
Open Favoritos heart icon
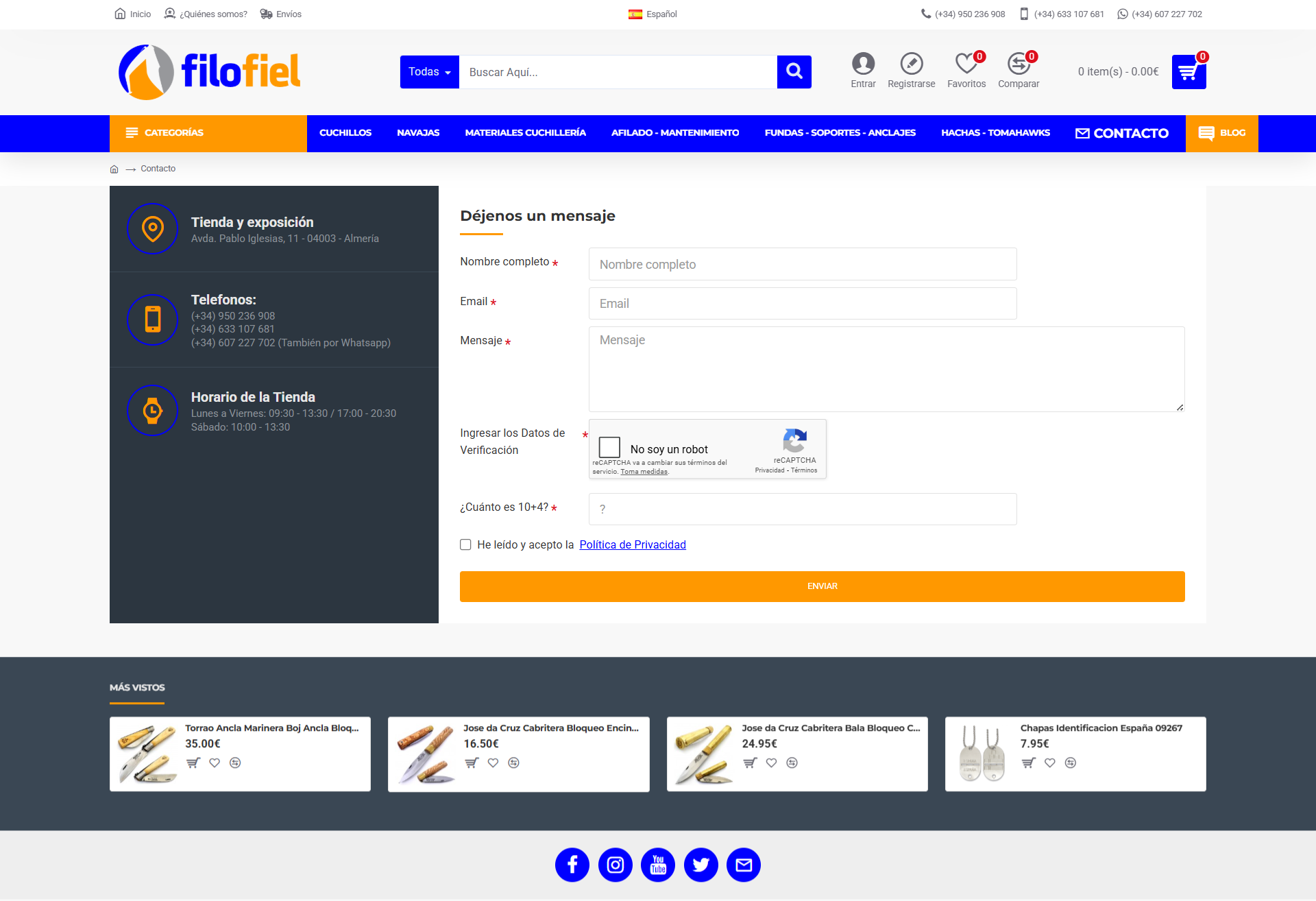point(966,64)
